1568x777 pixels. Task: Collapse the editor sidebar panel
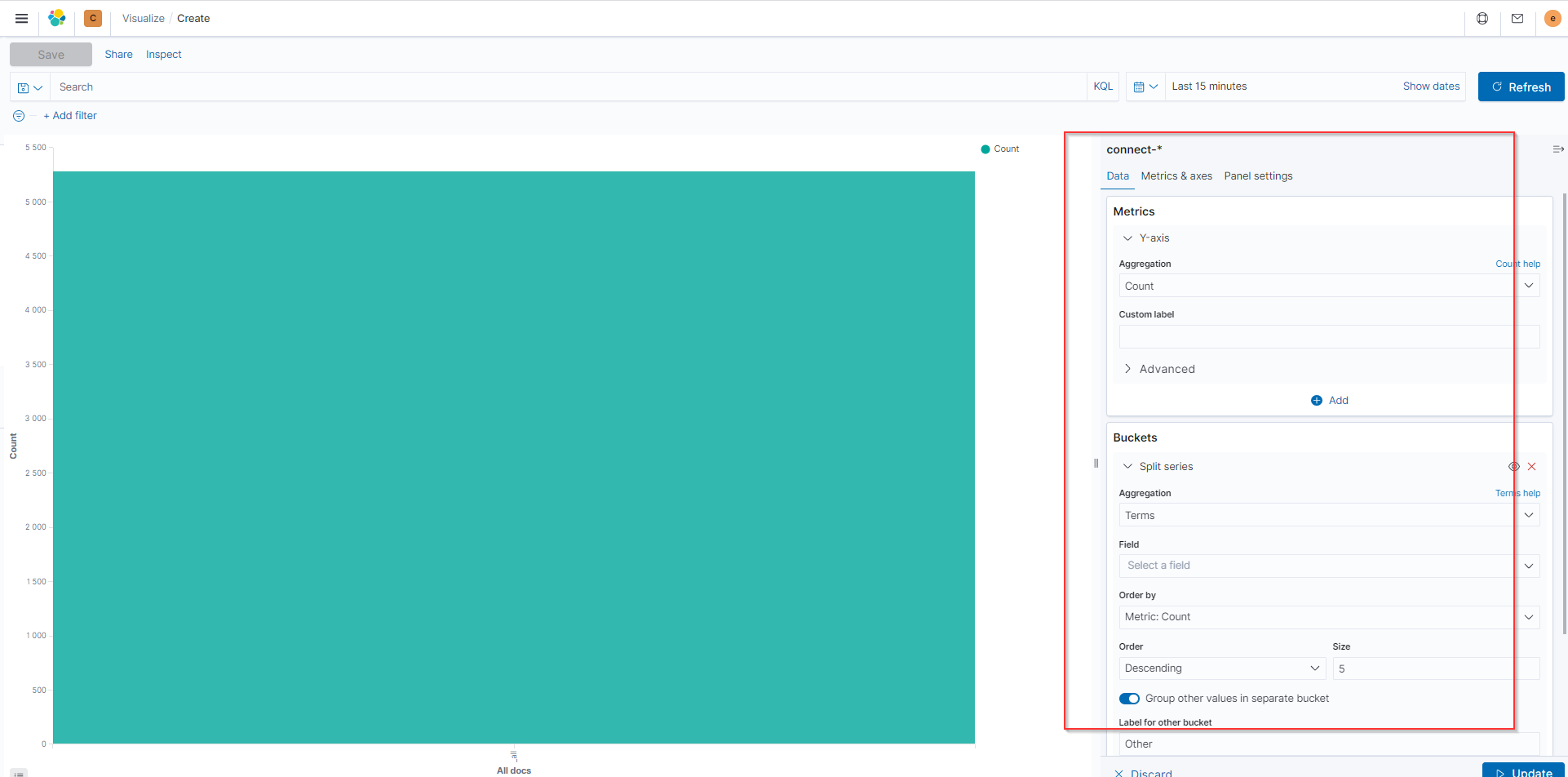[x=1558, y=149]
